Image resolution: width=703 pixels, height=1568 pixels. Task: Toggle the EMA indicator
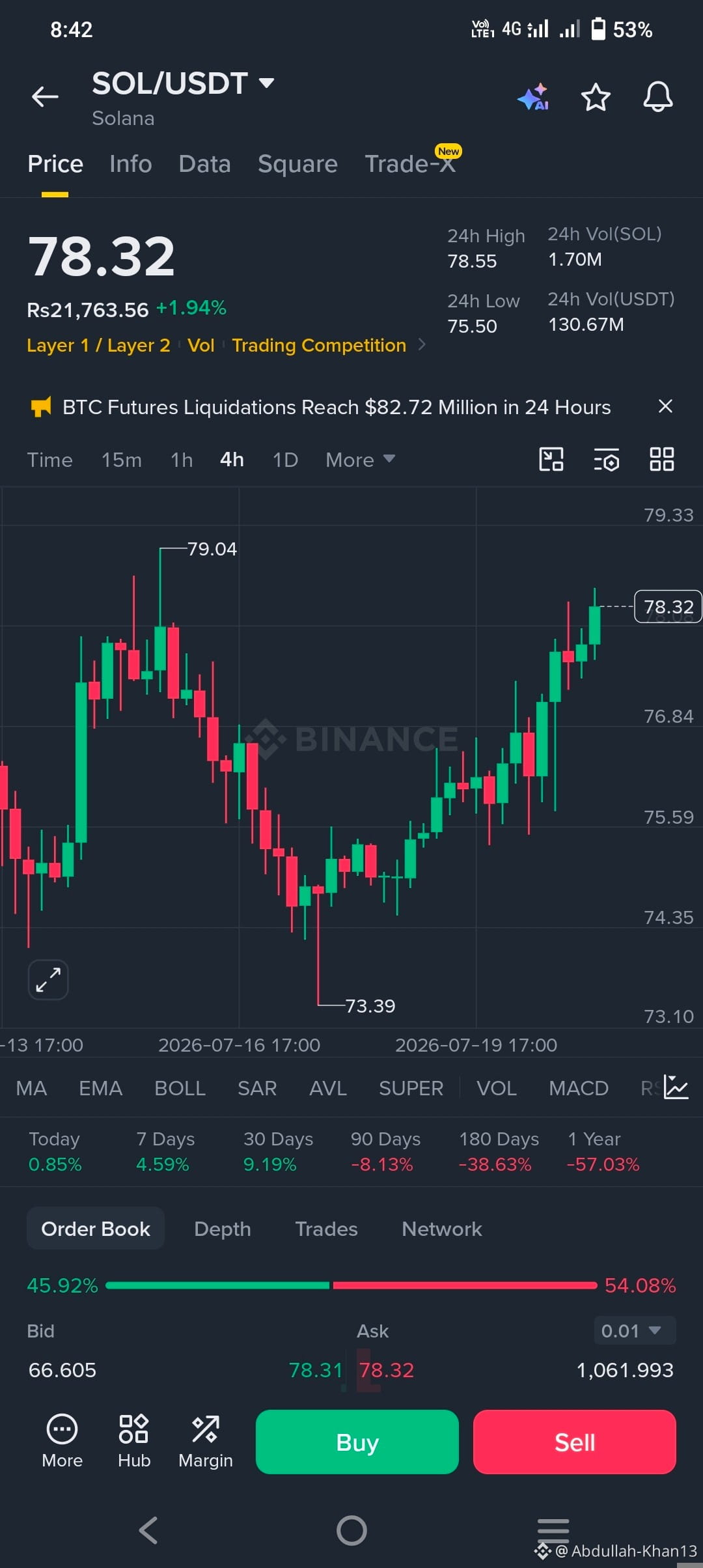pos(101,1088)
